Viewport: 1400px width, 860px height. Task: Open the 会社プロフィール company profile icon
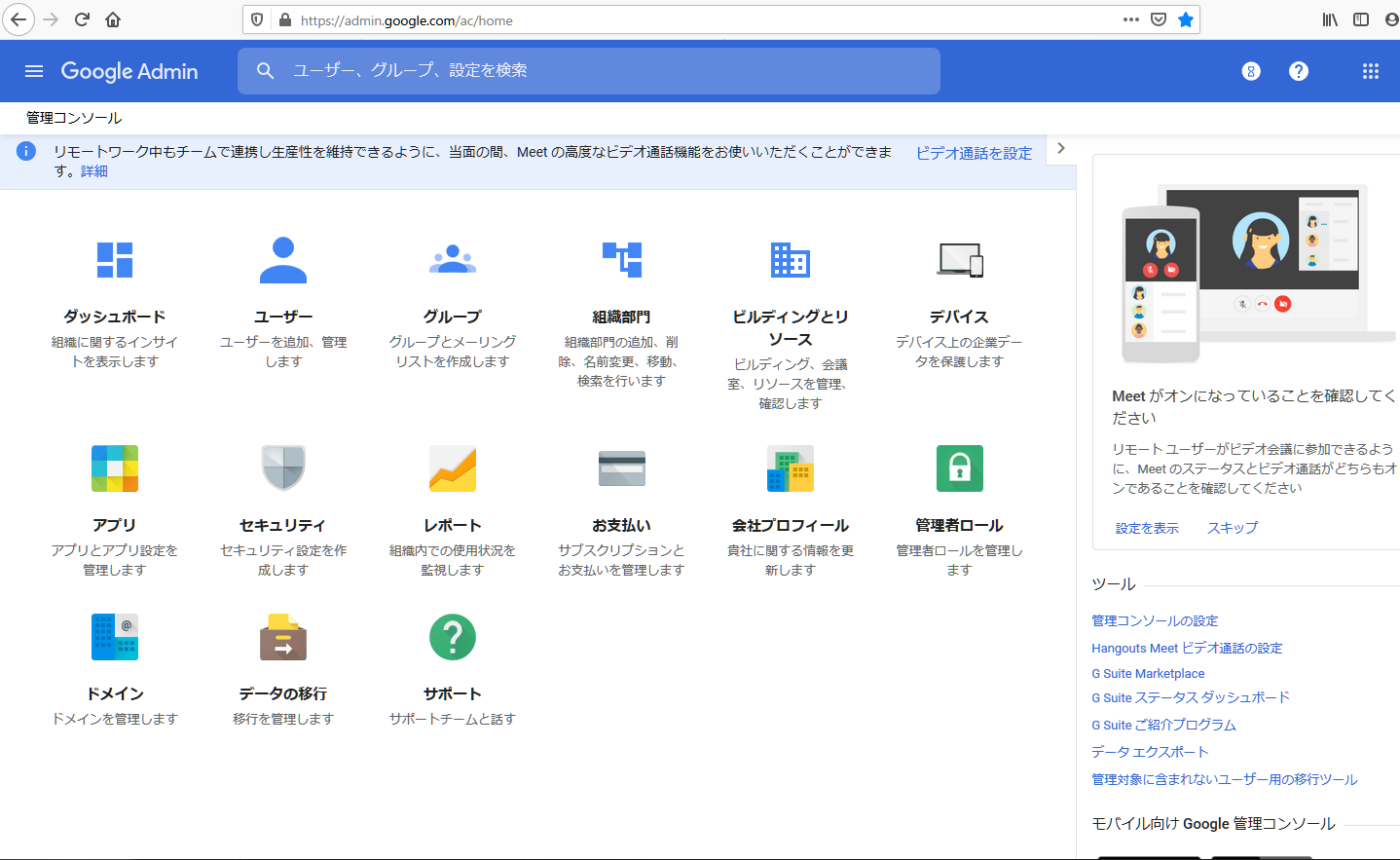point(791,468)
